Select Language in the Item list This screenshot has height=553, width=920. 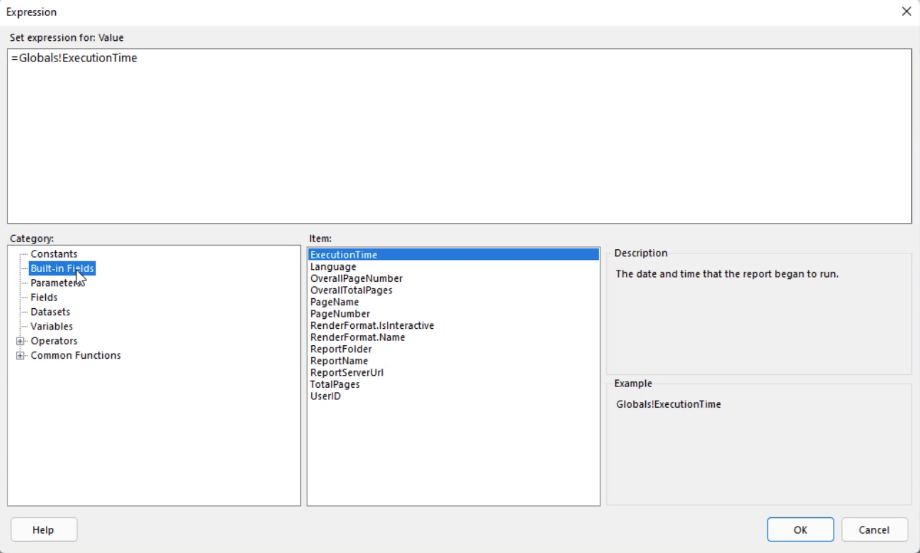333,267
